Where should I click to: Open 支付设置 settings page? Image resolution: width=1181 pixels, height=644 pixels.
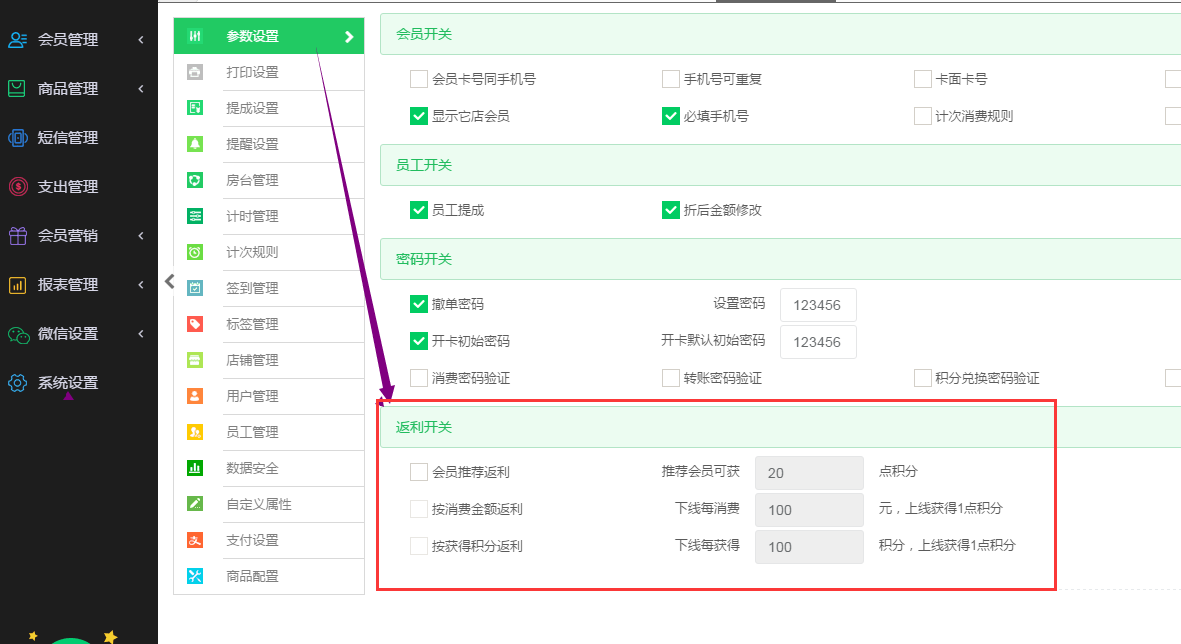252,540
